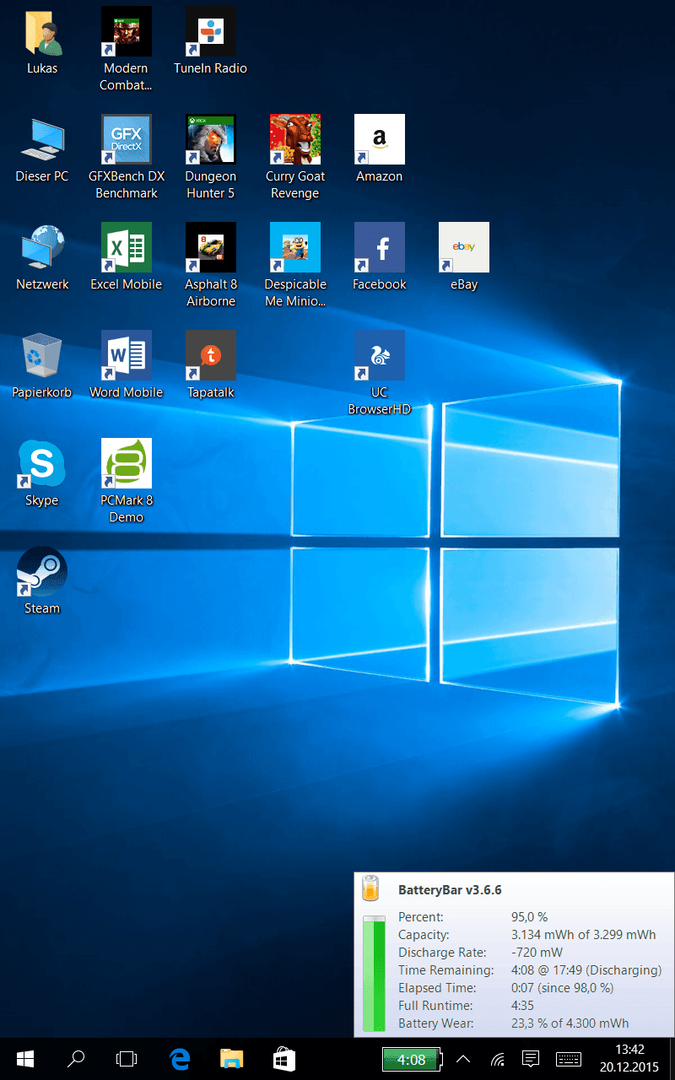The width and height of the screenshot is (675, 1080).
Task: Open Action Center notifications
Action: pyautogui.click(x=530, y=1059)
